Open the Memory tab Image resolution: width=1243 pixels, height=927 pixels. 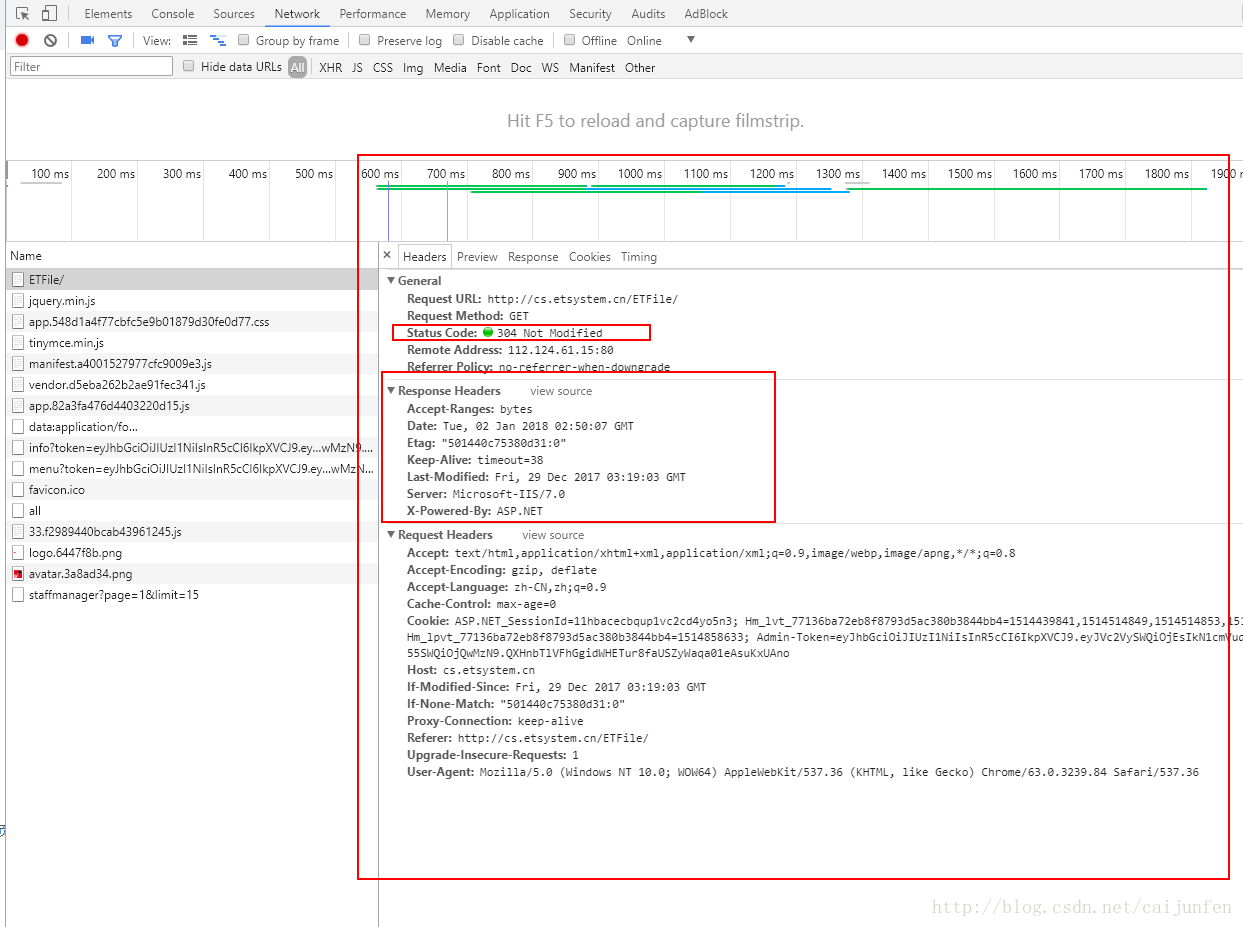tap(447, 14)
